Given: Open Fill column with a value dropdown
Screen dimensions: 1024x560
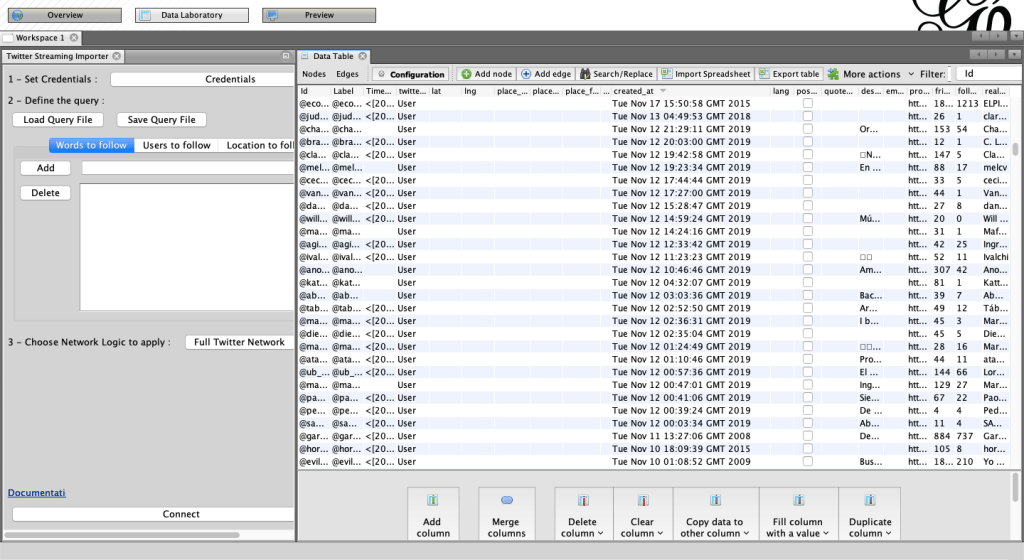Looking at the screenshot, I should 825,533.
